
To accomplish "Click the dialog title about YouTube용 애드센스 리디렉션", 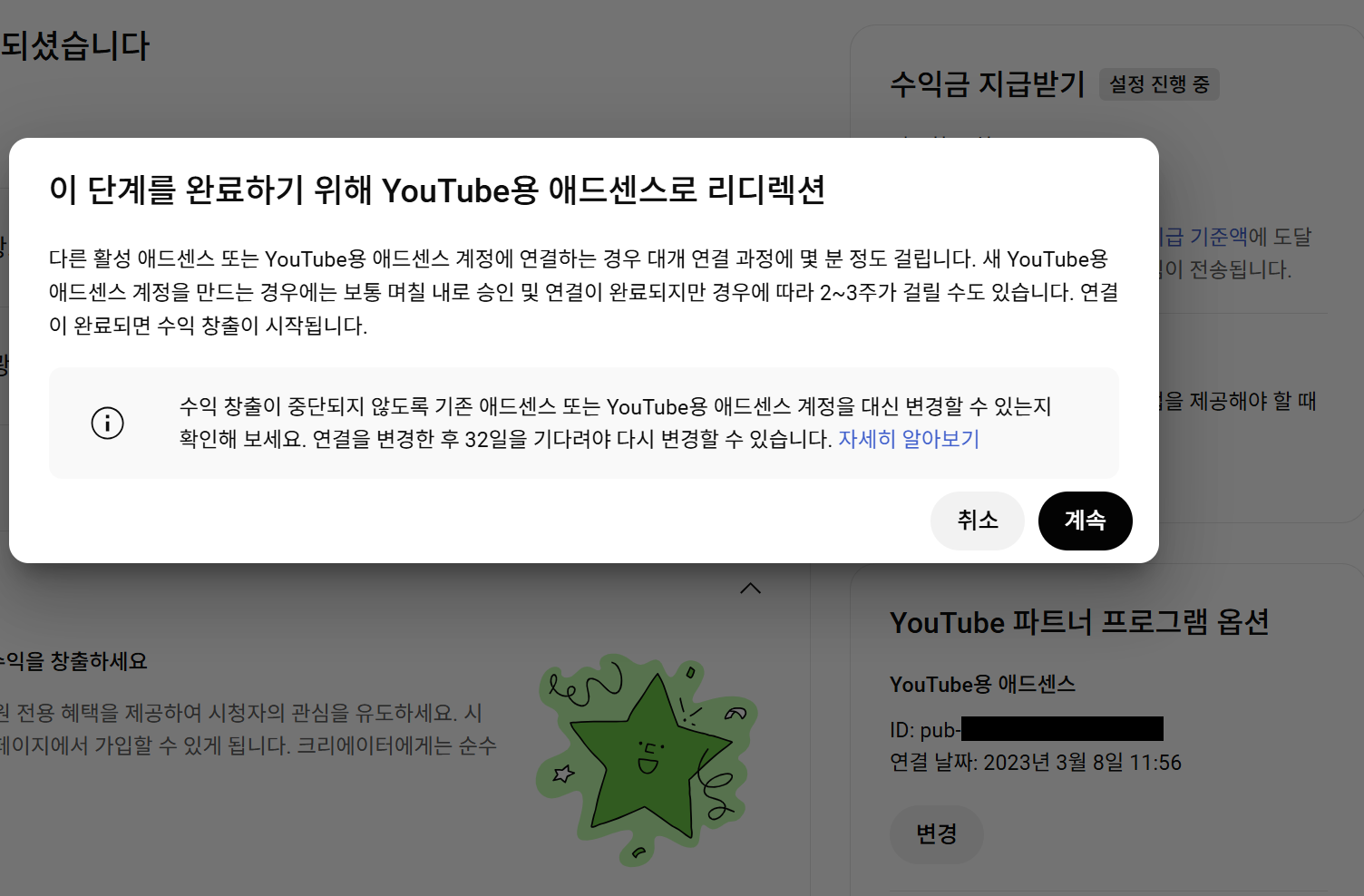I will point(437,190).
